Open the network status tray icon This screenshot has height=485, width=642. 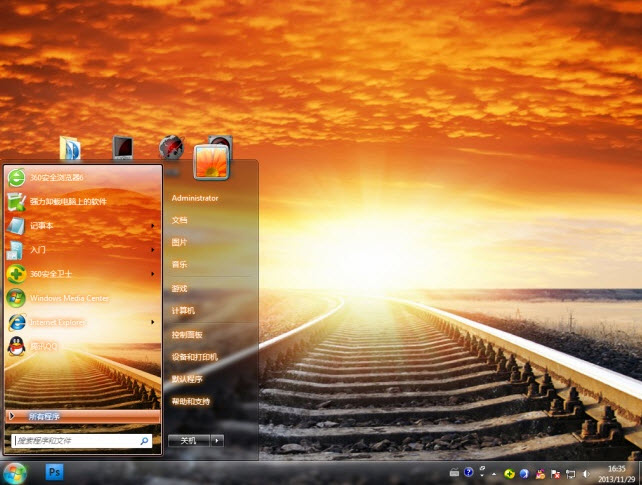(x=570, y=474)
